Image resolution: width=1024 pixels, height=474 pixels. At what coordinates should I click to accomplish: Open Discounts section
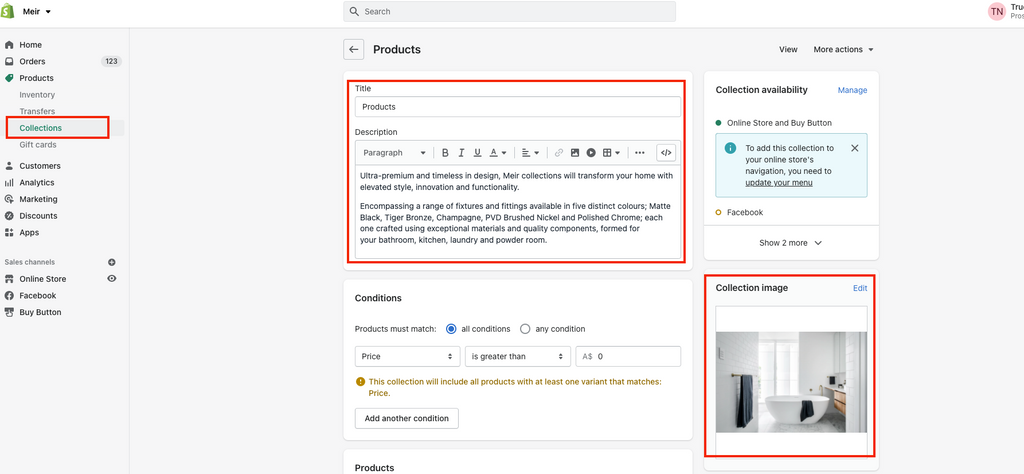[x=38, y=216]
